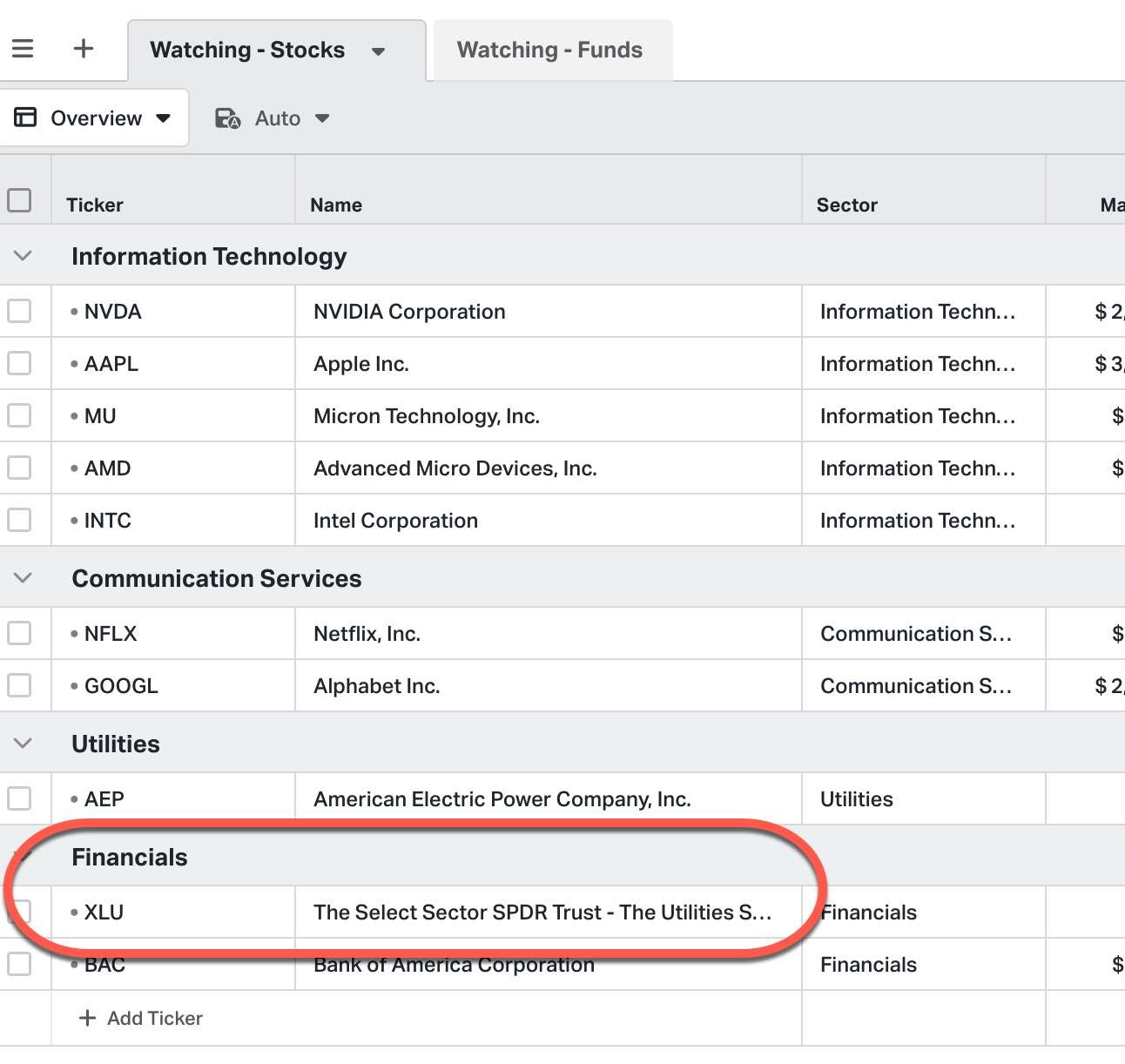Click the AEP ticker cell

[173, 799]
